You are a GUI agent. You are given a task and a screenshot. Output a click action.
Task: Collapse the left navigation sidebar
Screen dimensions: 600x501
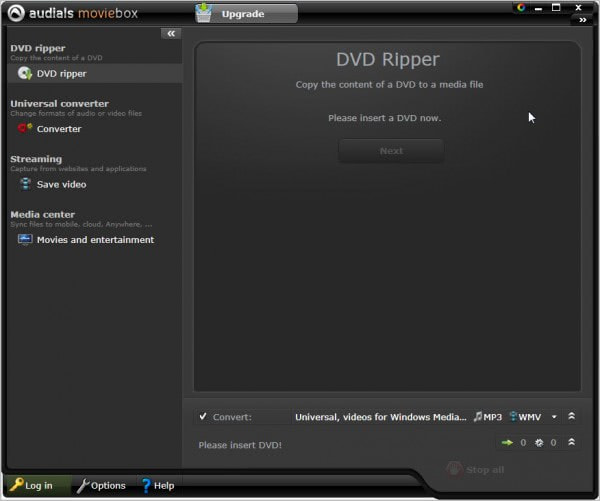click(x=171, y=34)
